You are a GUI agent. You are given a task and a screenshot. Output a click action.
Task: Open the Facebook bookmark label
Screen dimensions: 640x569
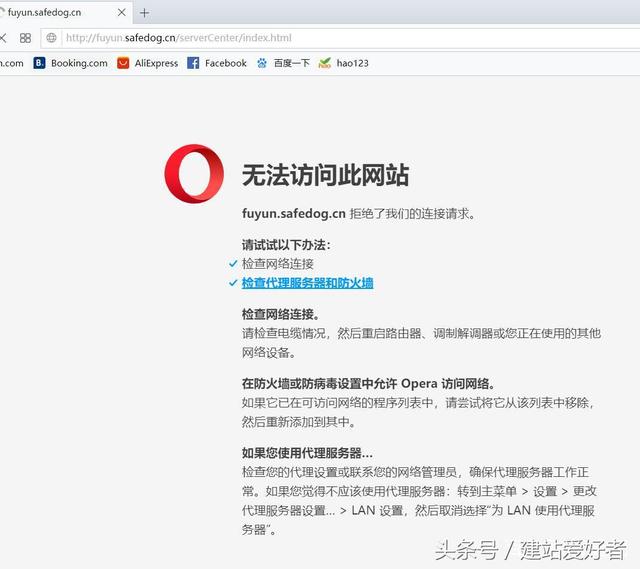coord(226,63)
